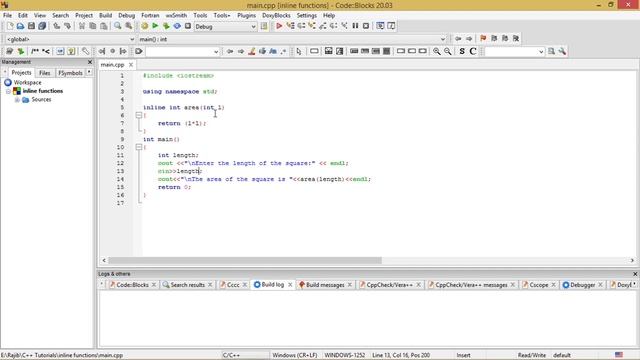Open the Build menu
This screenshot has height=360, width=640.
(105, 16)
